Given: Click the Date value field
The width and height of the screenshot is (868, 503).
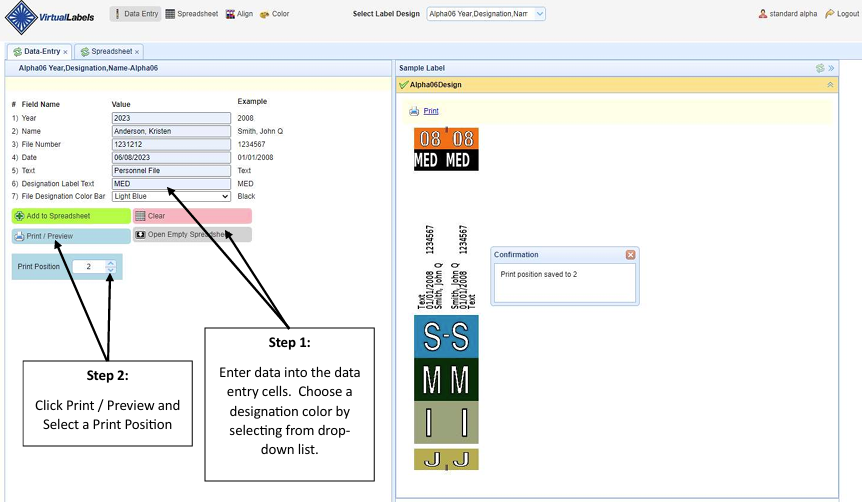Looking at the screenshot, I should point(171,157).
